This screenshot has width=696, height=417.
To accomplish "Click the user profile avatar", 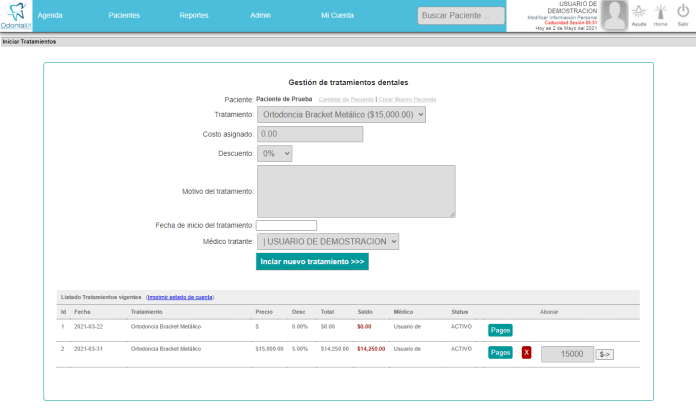I will [x=614, y=15].
